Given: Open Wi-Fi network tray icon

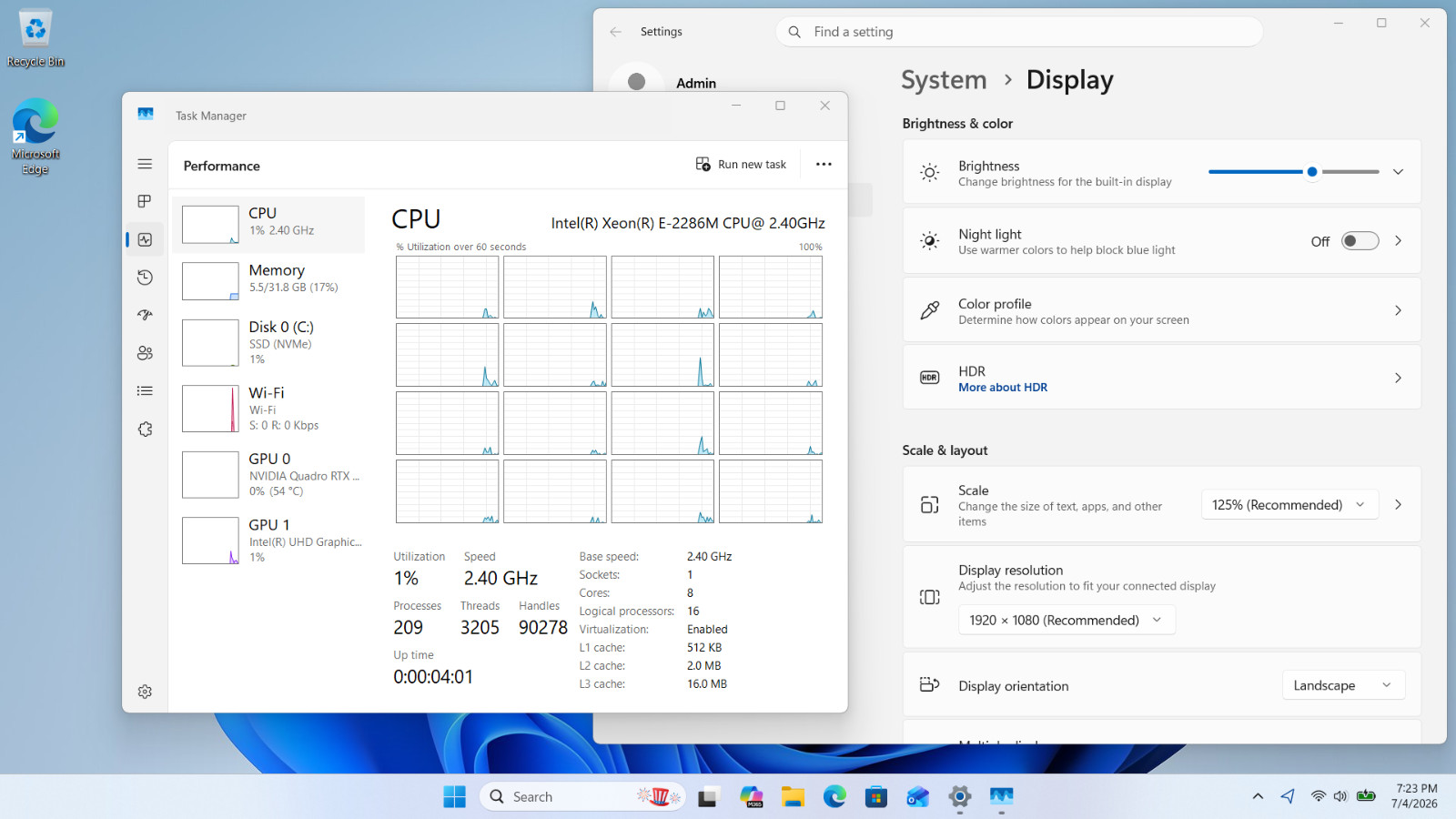Looking at the screenshot, I should [x=1318, y=796].
